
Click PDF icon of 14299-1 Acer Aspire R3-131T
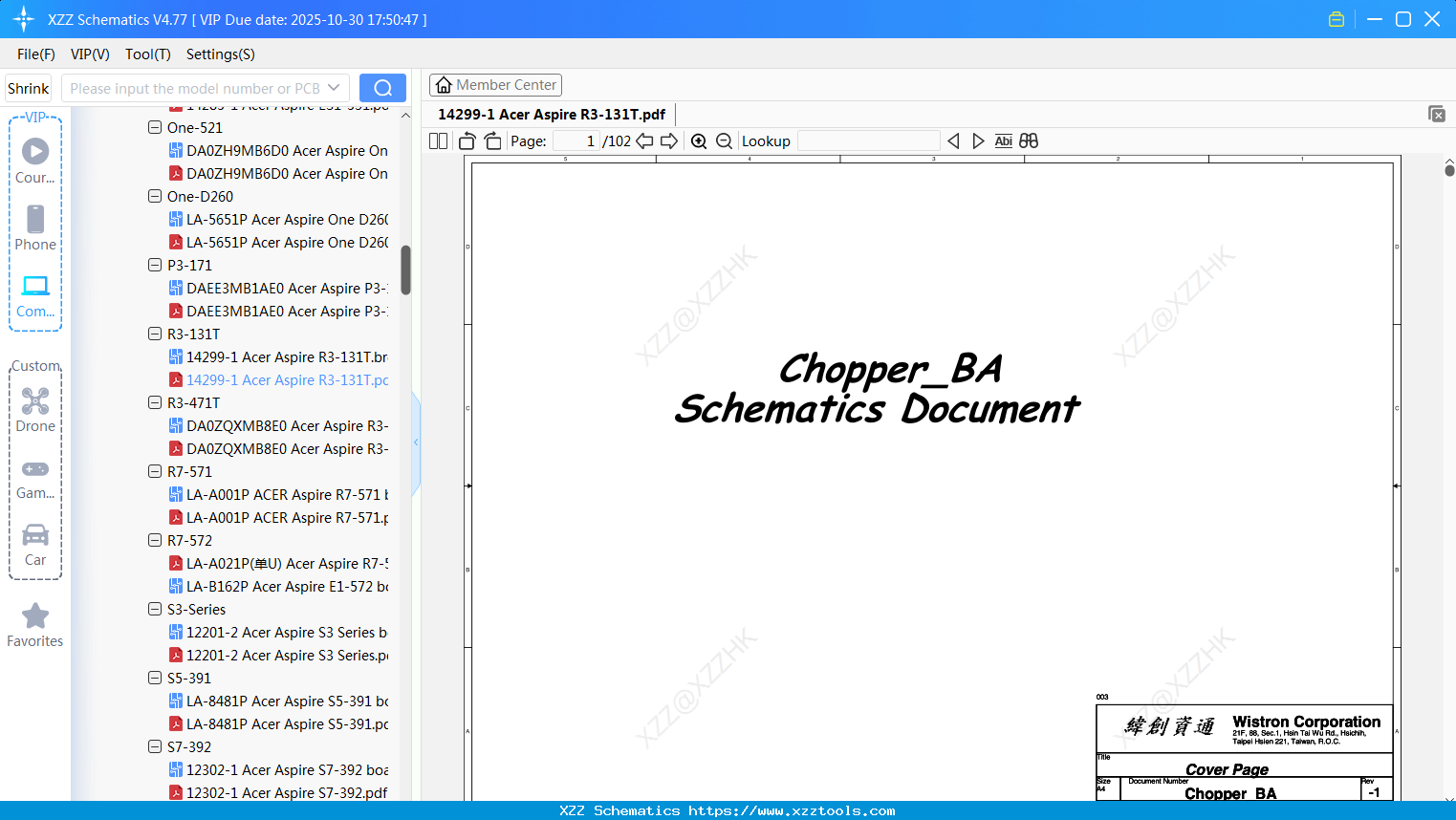click(176, 379)
